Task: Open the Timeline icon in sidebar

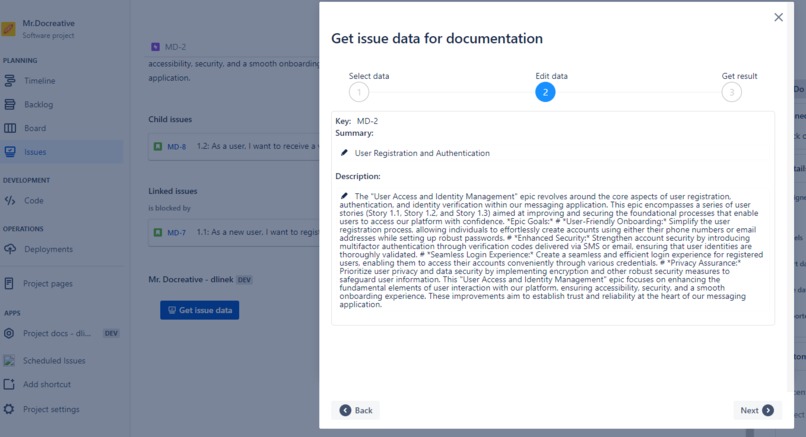Action: (10, 81)
